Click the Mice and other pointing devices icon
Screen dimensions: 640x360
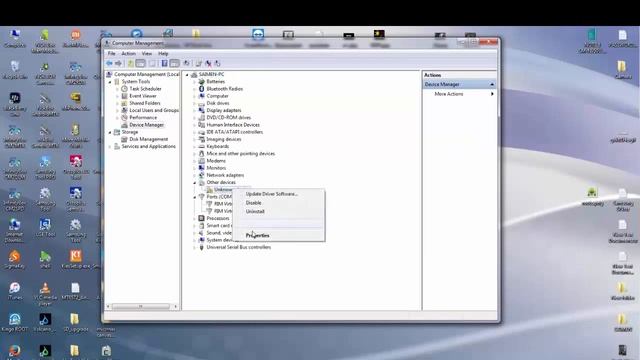201,153
